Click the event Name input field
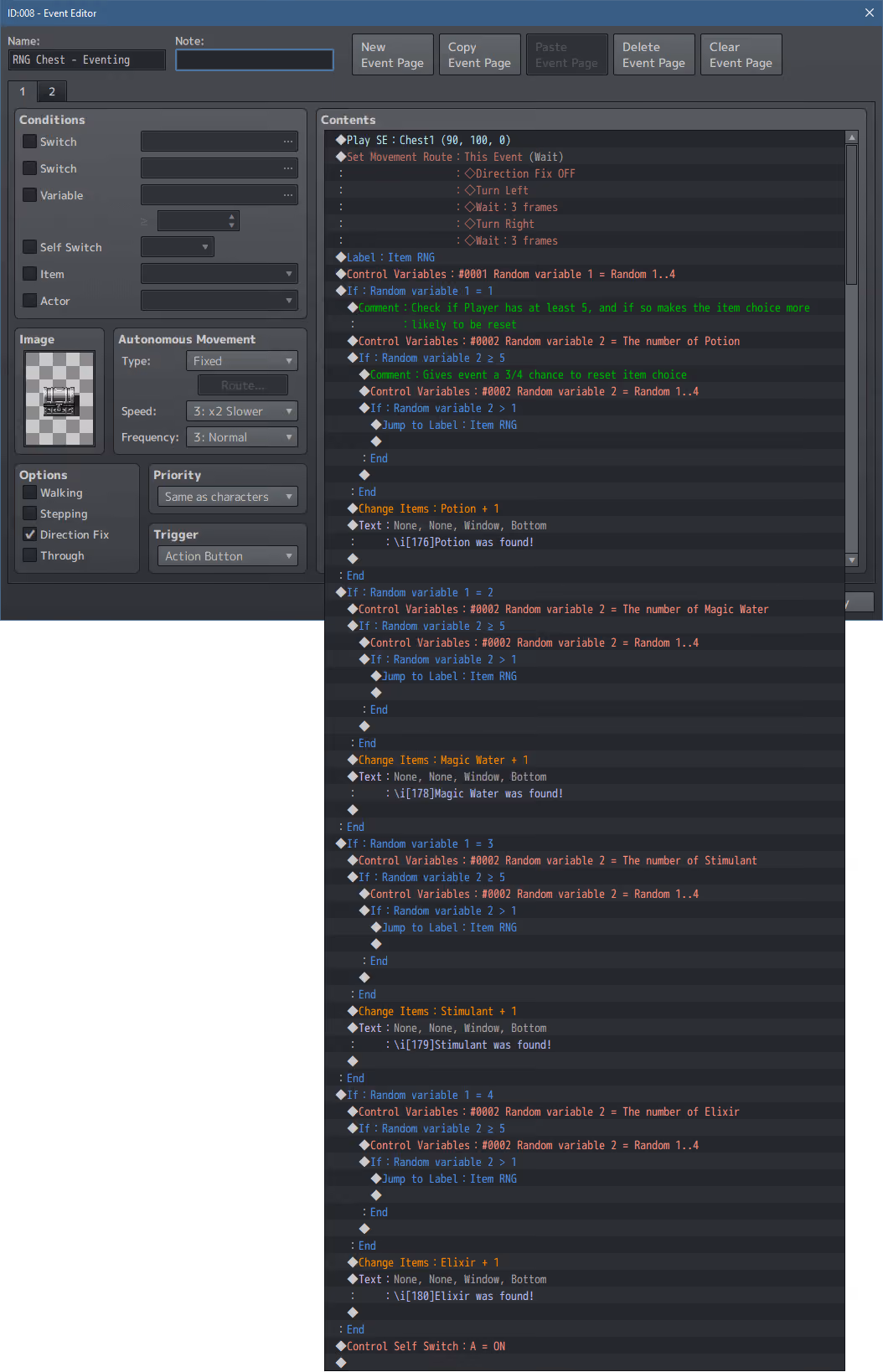The width and height of the screenshot is (883, 1372). [87, 60]
